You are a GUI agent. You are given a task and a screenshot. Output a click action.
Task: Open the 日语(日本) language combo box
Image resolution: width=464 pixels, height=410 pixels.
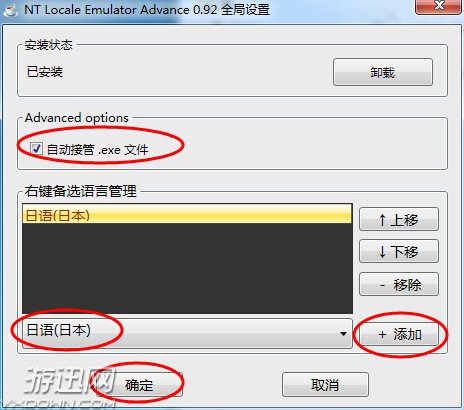click(x=187, y=333)
